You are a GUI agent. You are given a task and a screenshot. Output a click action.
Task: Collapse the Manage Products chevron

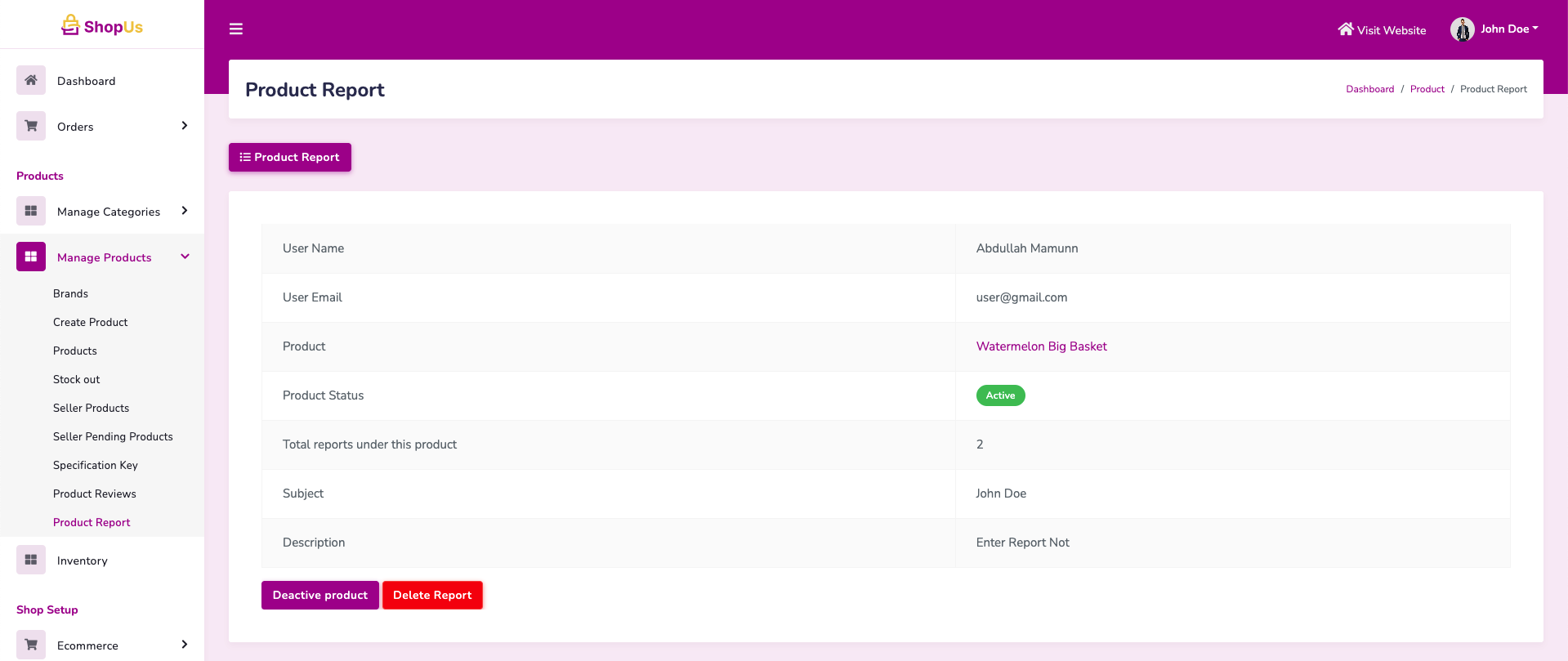(x=185, y=257)
